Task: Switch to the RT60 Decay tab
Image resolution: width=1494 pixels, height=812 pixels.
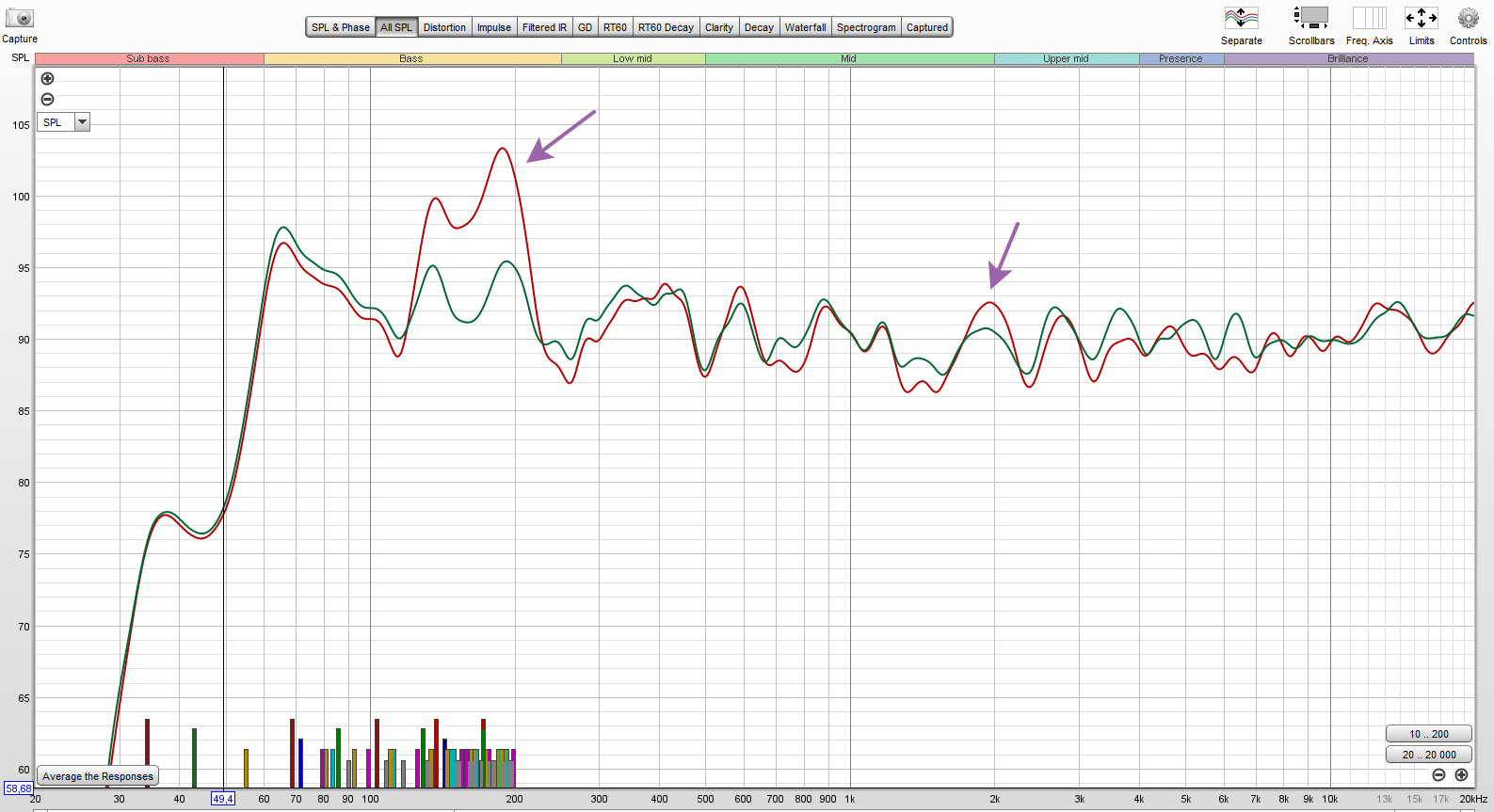Action: [x=667, y=27]
